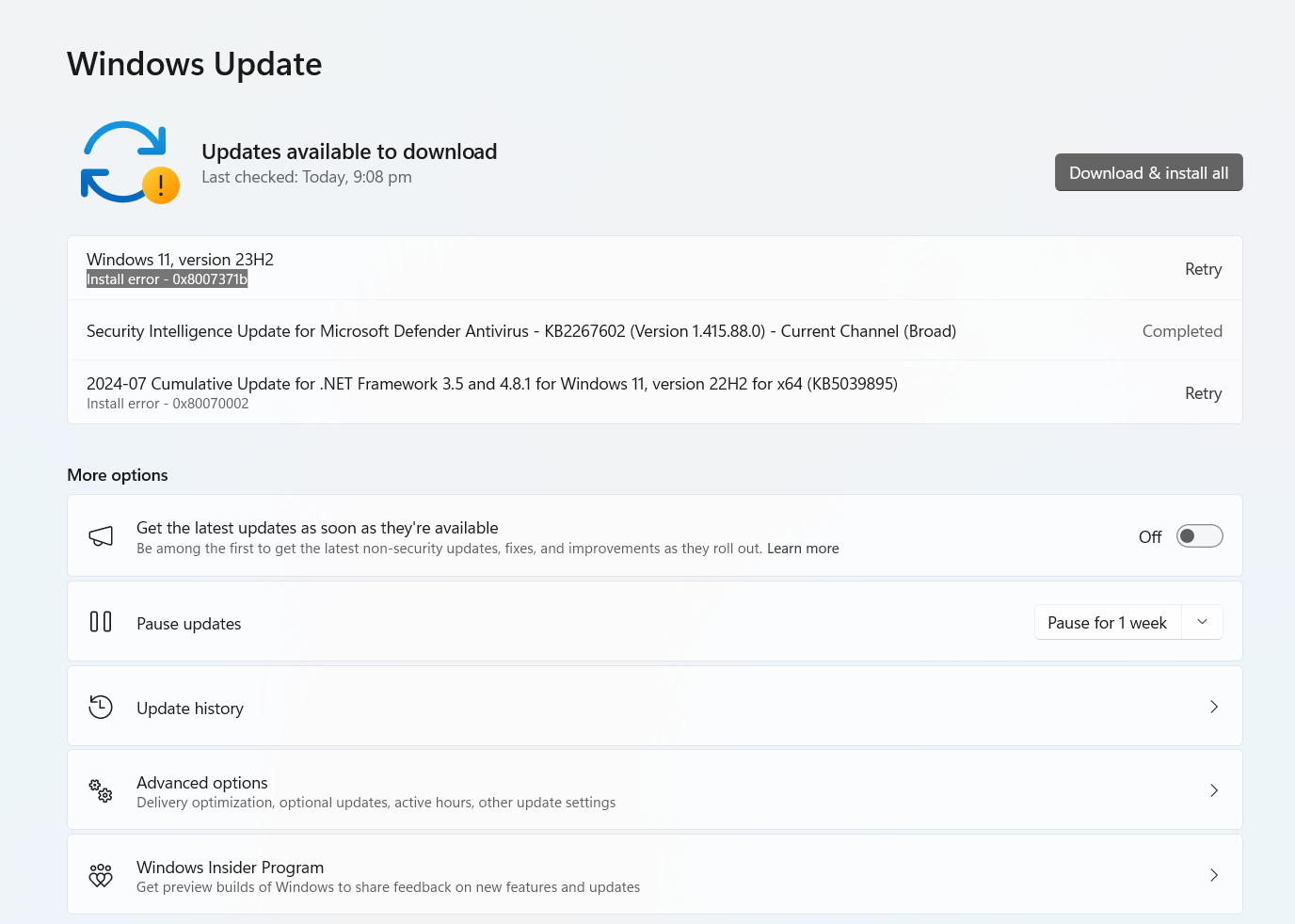
Task: Click the gears icon for Advanced options
Action: tap(101, 790)
